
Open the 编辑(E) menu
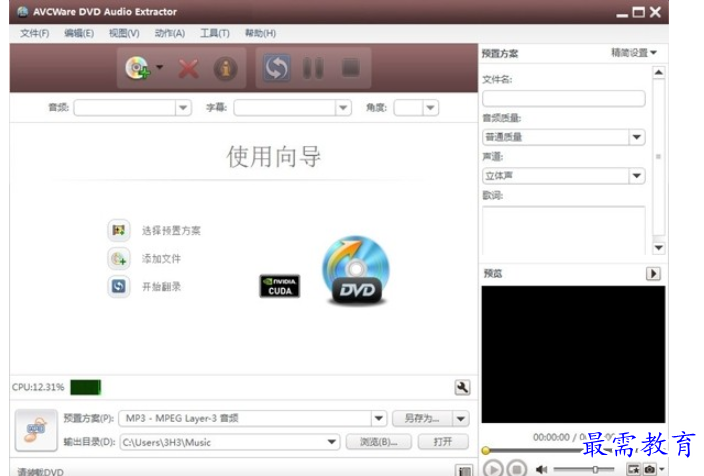coord(79,33)
